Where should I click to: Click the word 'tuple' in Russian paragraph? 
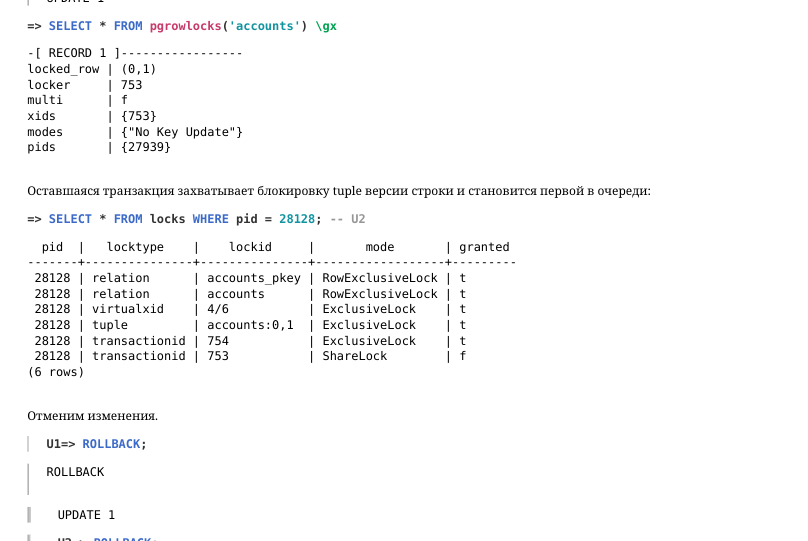point(347,191)
